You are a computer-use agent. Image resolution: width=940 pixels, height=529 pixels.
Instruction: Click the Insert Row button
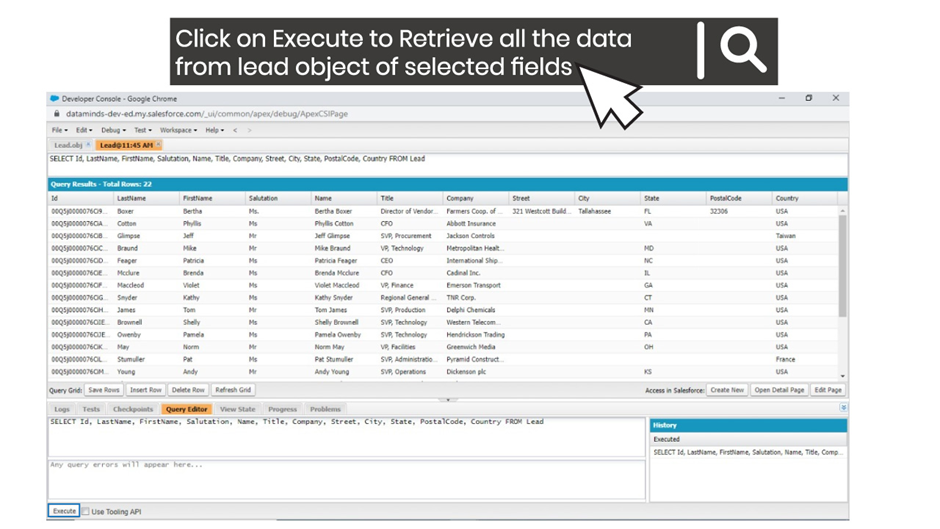pos(146,390)
